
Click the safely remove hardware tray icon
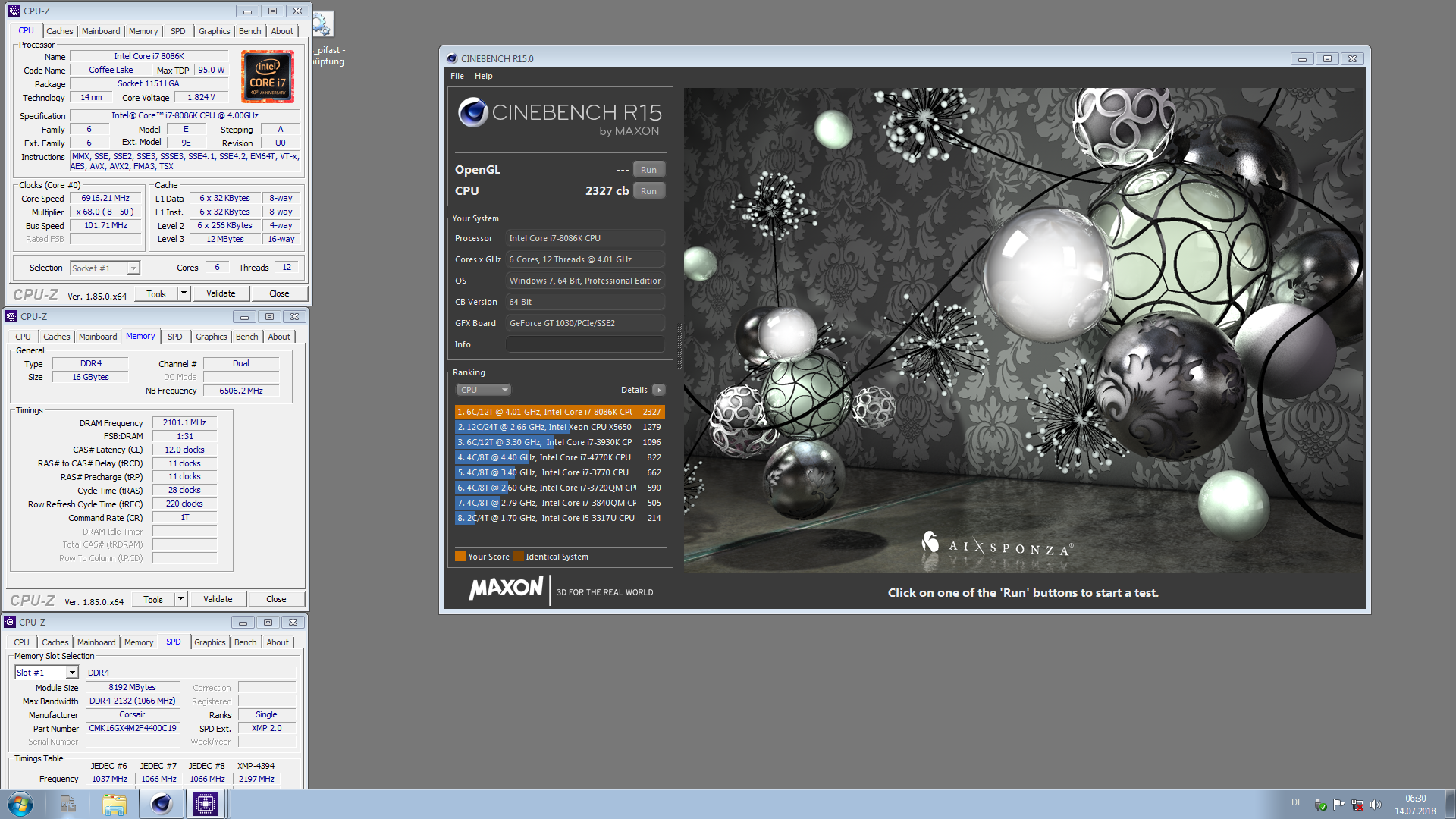tap(1320, 805)
